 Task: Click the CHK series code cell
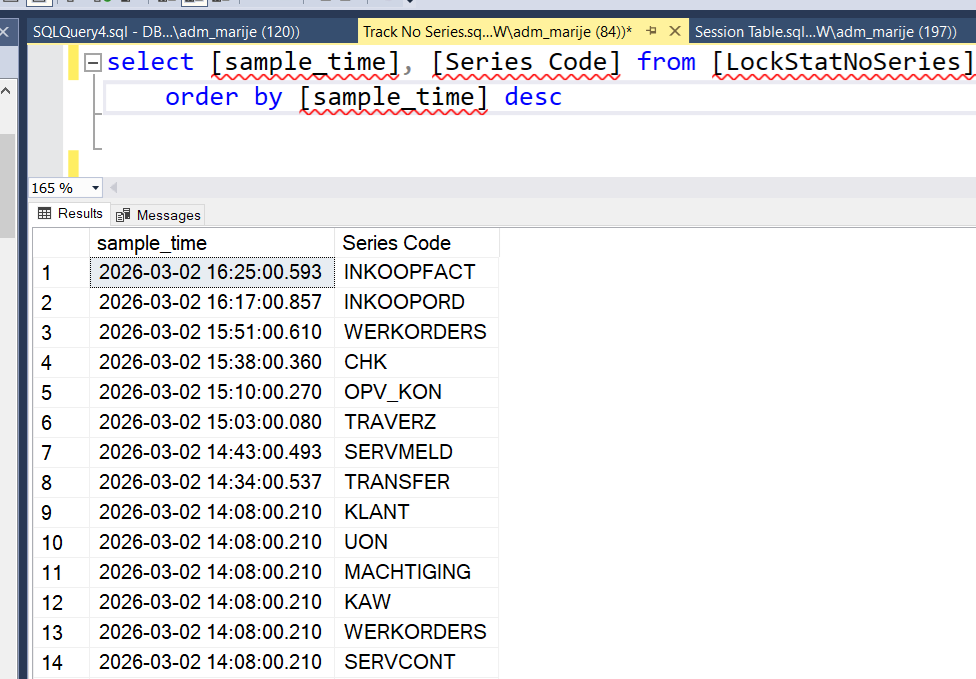pos(415,362)
